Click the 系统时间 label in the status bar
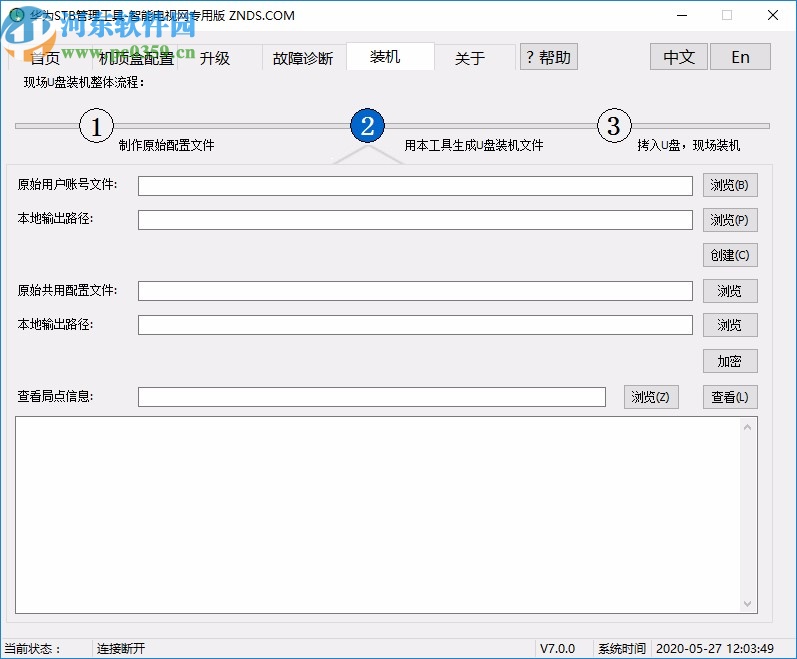The width and height of the screenshot is (797, 659). coord(622,648)
